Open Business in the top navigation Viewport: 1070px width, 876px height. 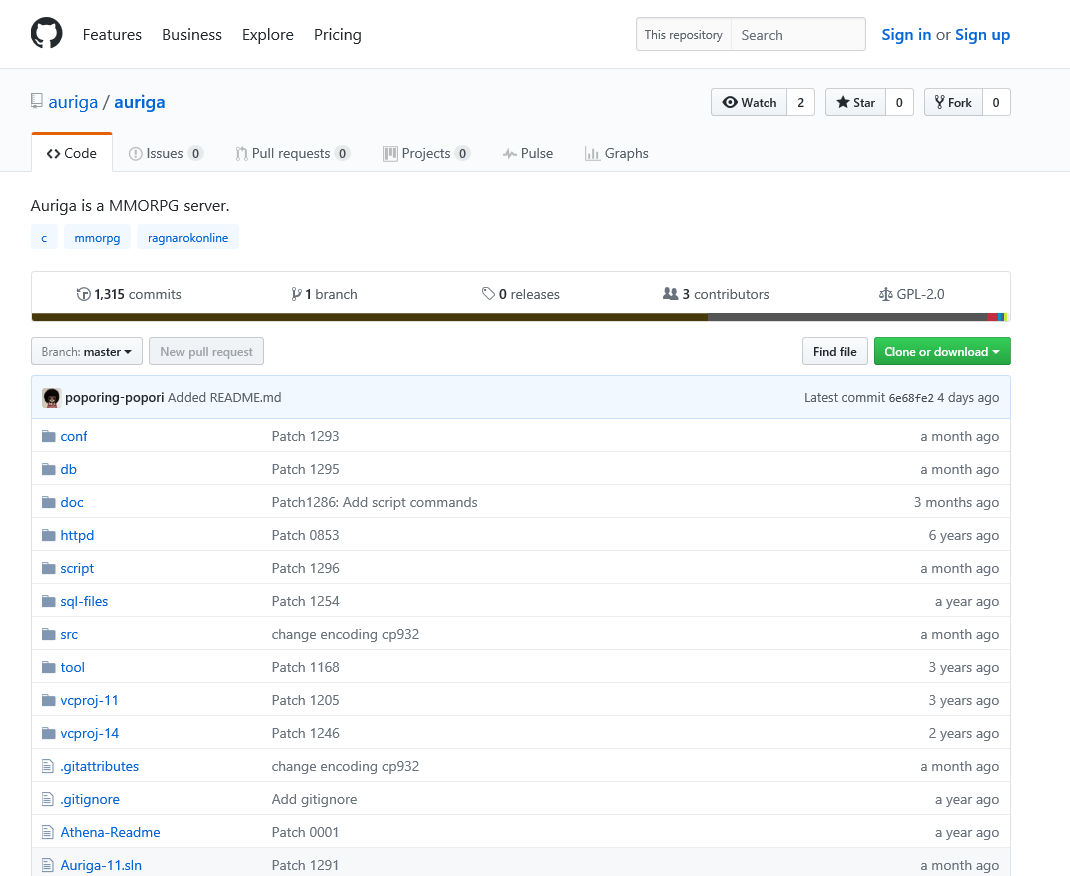192,35
